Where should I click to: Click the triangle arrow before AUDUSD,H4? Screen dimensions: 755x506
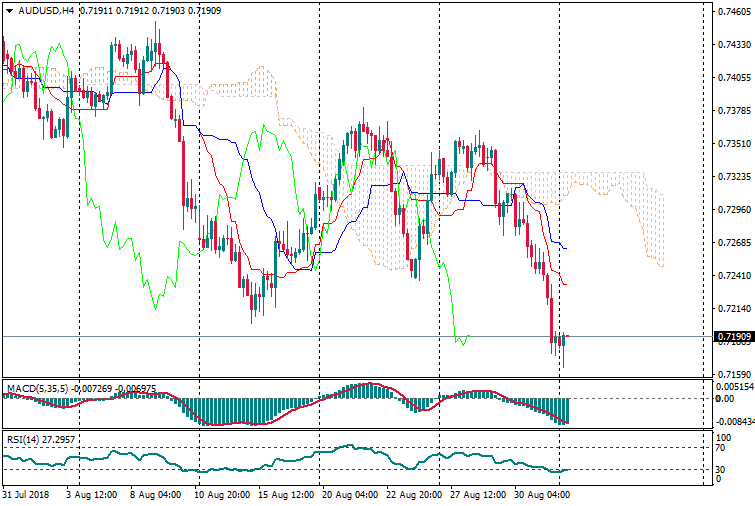point(9,11)
